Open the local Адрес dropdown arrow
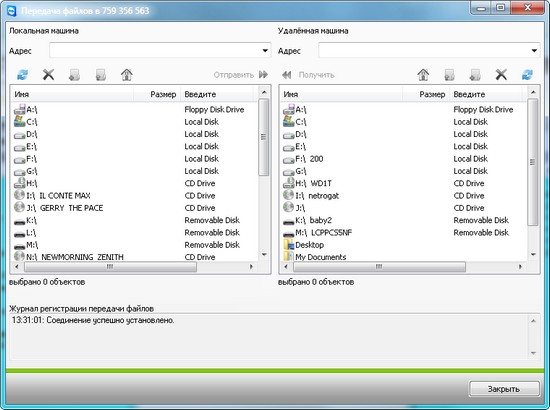 click(265, 51)
